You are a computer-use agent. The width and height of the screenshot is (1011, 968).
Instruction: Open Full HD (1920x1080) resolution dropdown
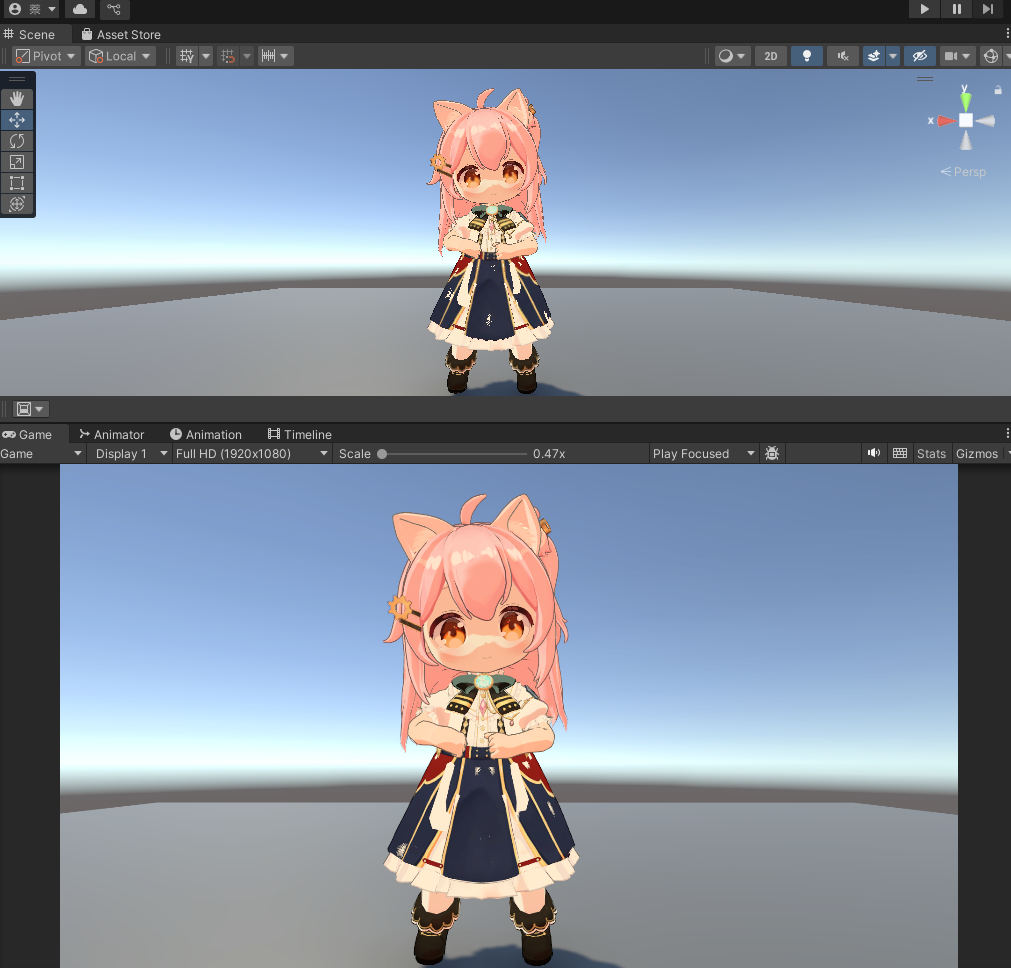[x=251, y=453]
